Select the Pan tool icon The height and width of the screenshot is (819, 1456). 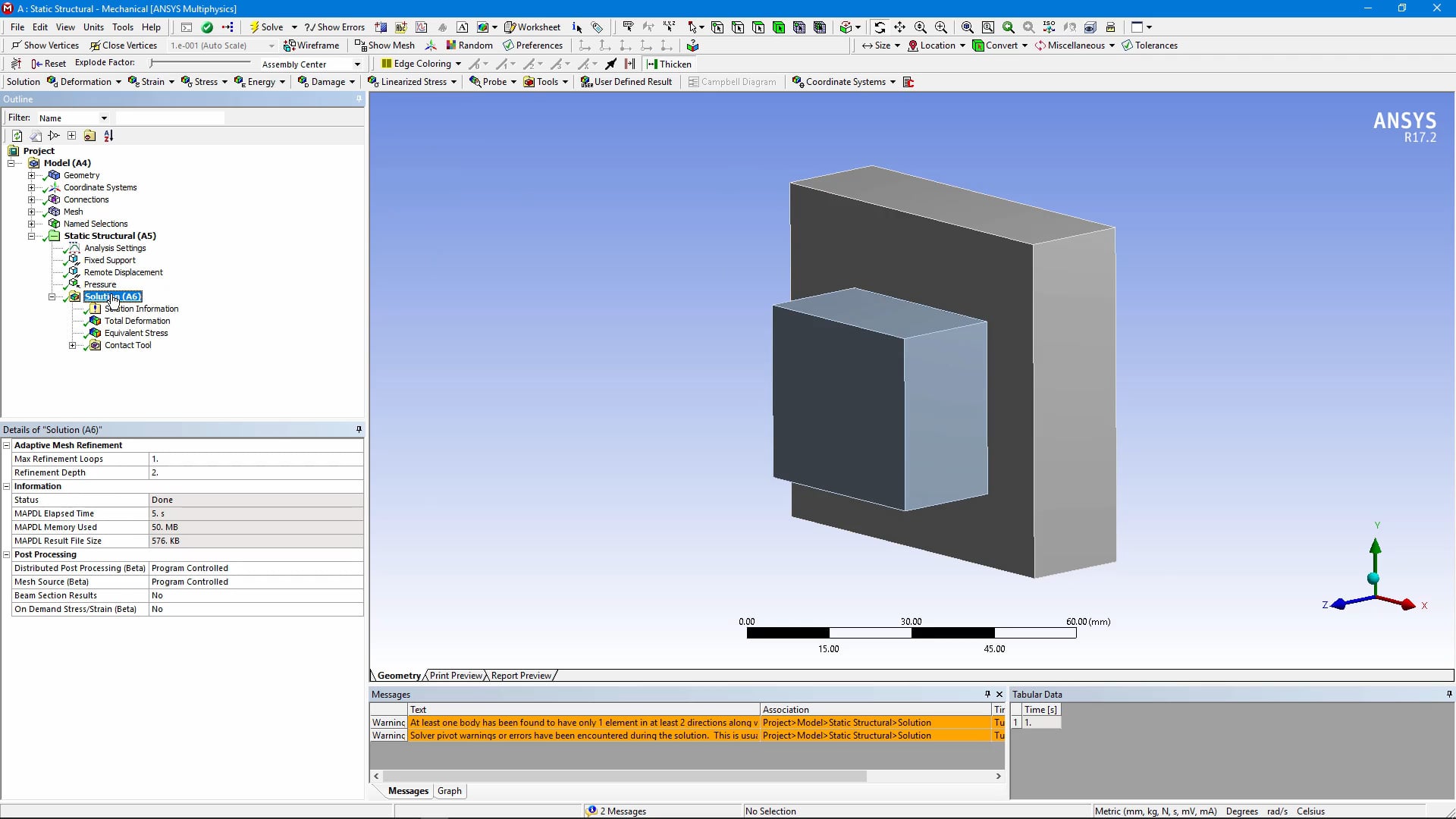coord(899,27)
